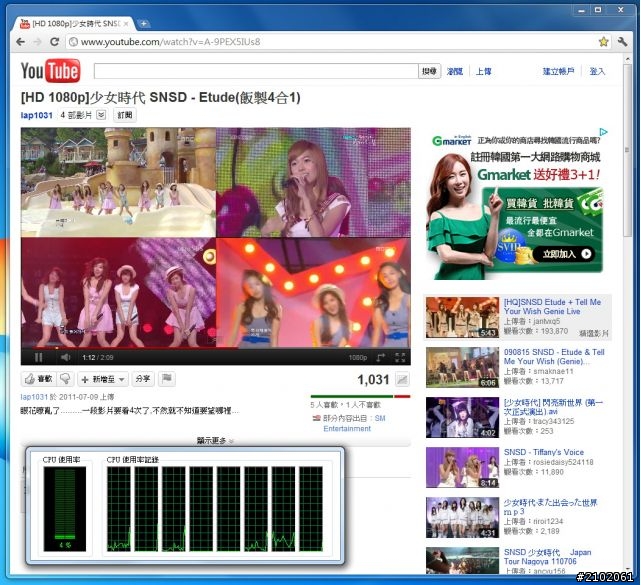The image size is (641, 585).
Task: Toggle the expand player size icon
Action: [381, 358]
